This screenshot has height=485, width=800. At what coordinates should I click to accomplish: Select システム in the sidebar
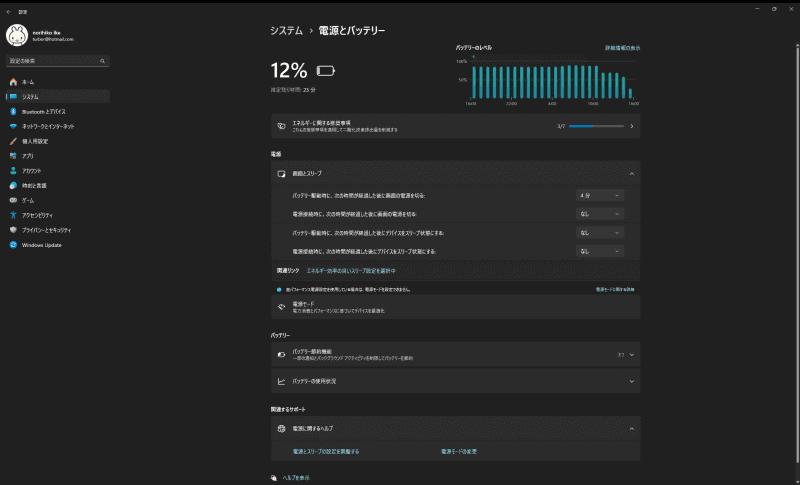[x=58, y=97]
